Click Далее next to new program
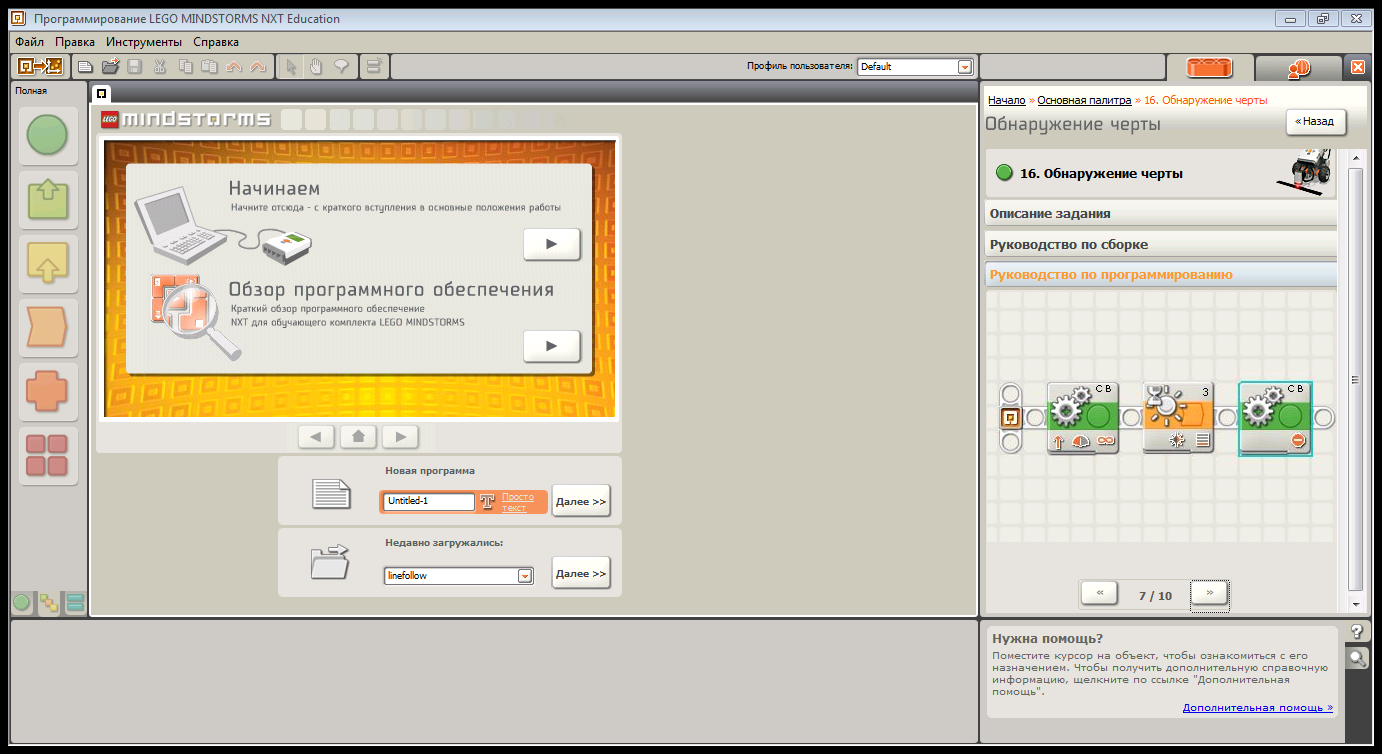 tap(581, 502)
